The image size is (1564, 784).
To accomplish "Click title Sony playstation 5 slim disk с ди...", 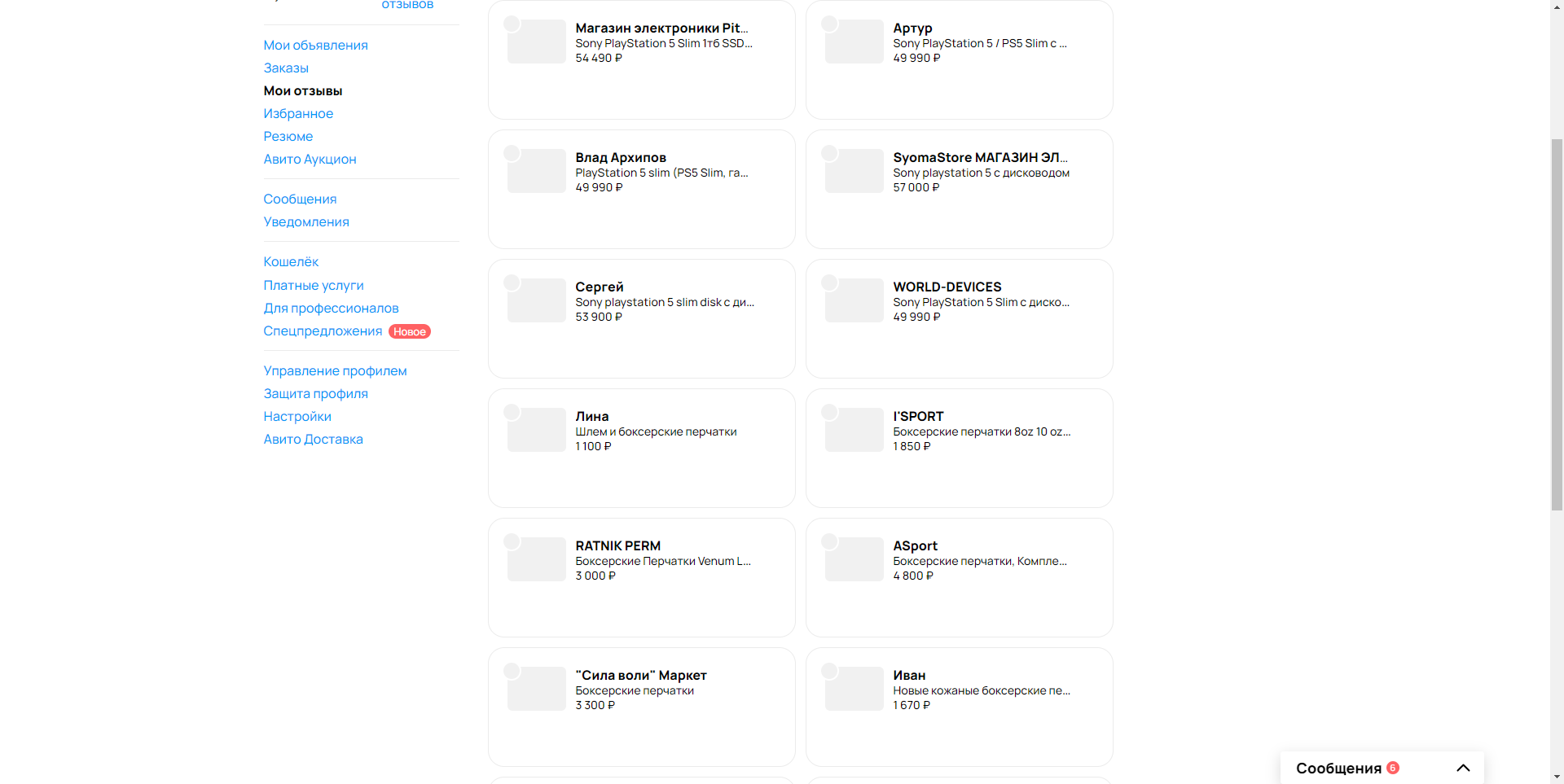I will pyautogui.click(x=665, y=302).
